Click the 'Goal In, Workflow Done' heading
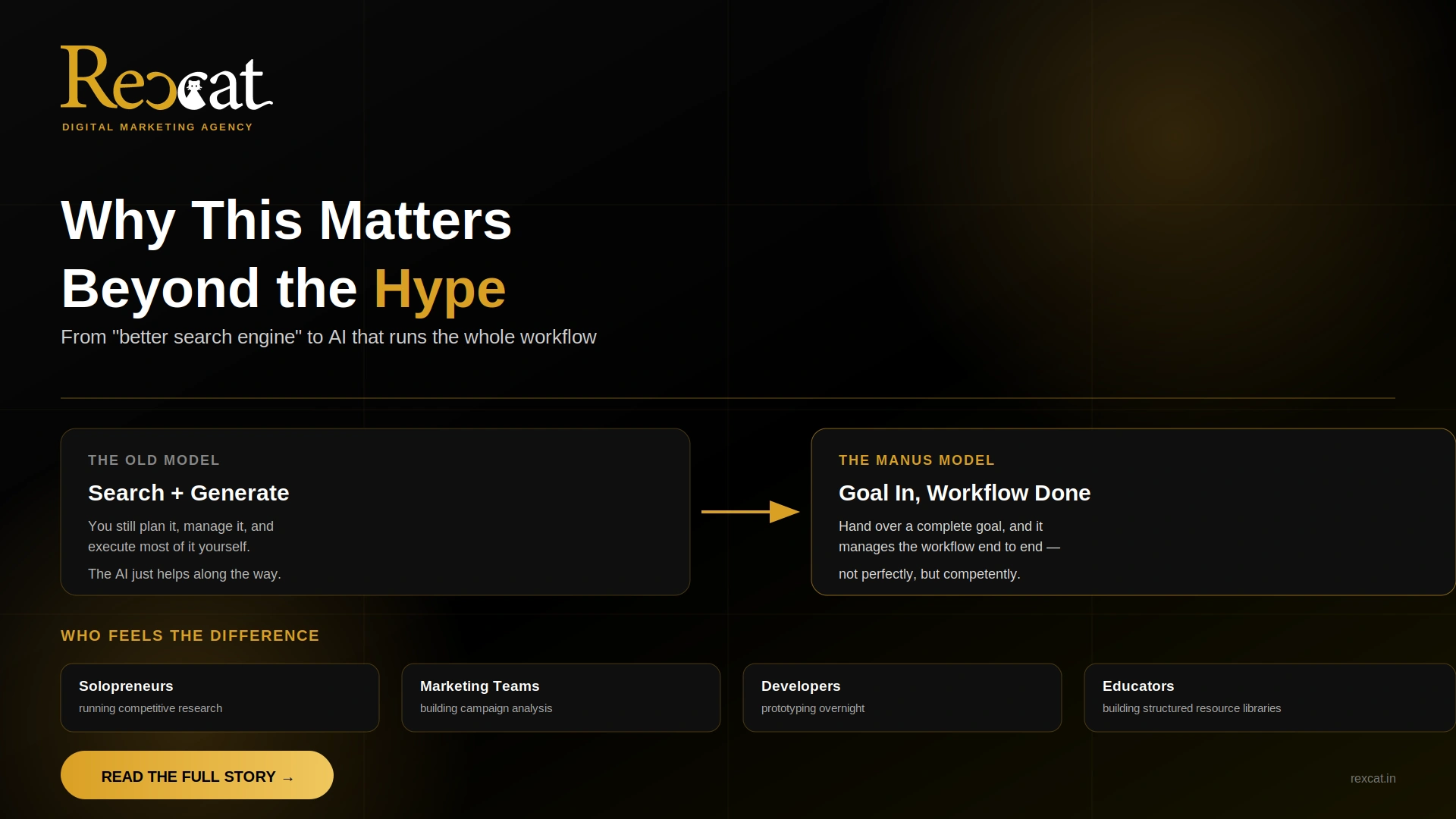This screenshot has height=819, width=1456. 965,493
